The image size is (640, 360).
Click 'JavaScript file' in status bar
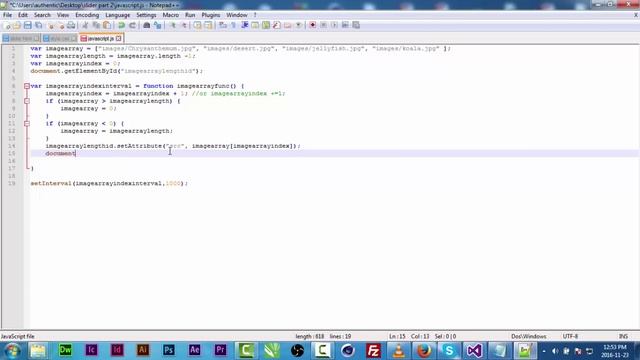click(18, 337)
